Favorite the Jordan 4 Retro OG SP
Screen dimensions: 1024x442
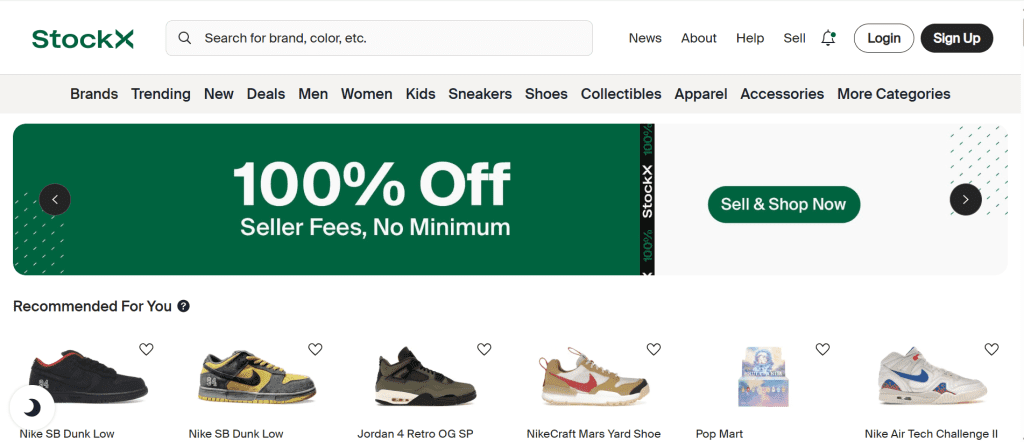point(484,349)
